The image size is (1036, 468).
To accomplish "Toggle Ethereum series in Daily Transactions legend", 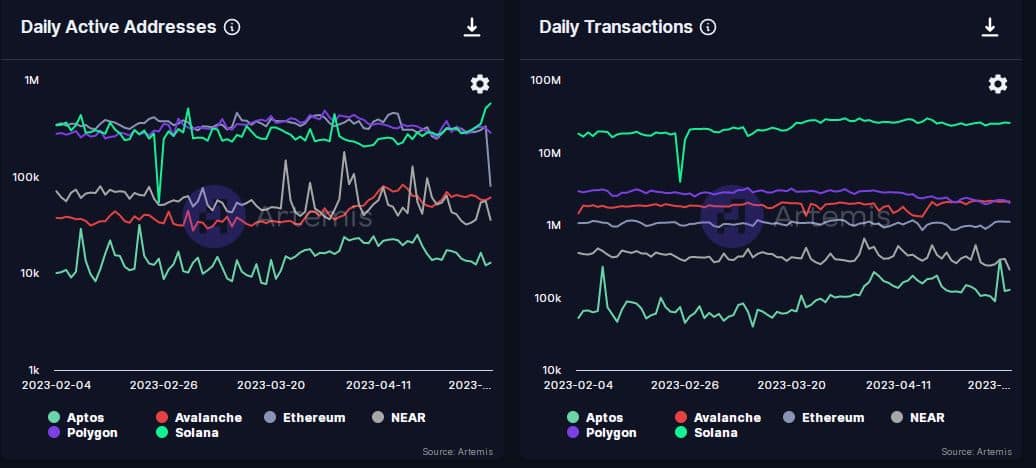I will 823,418.
